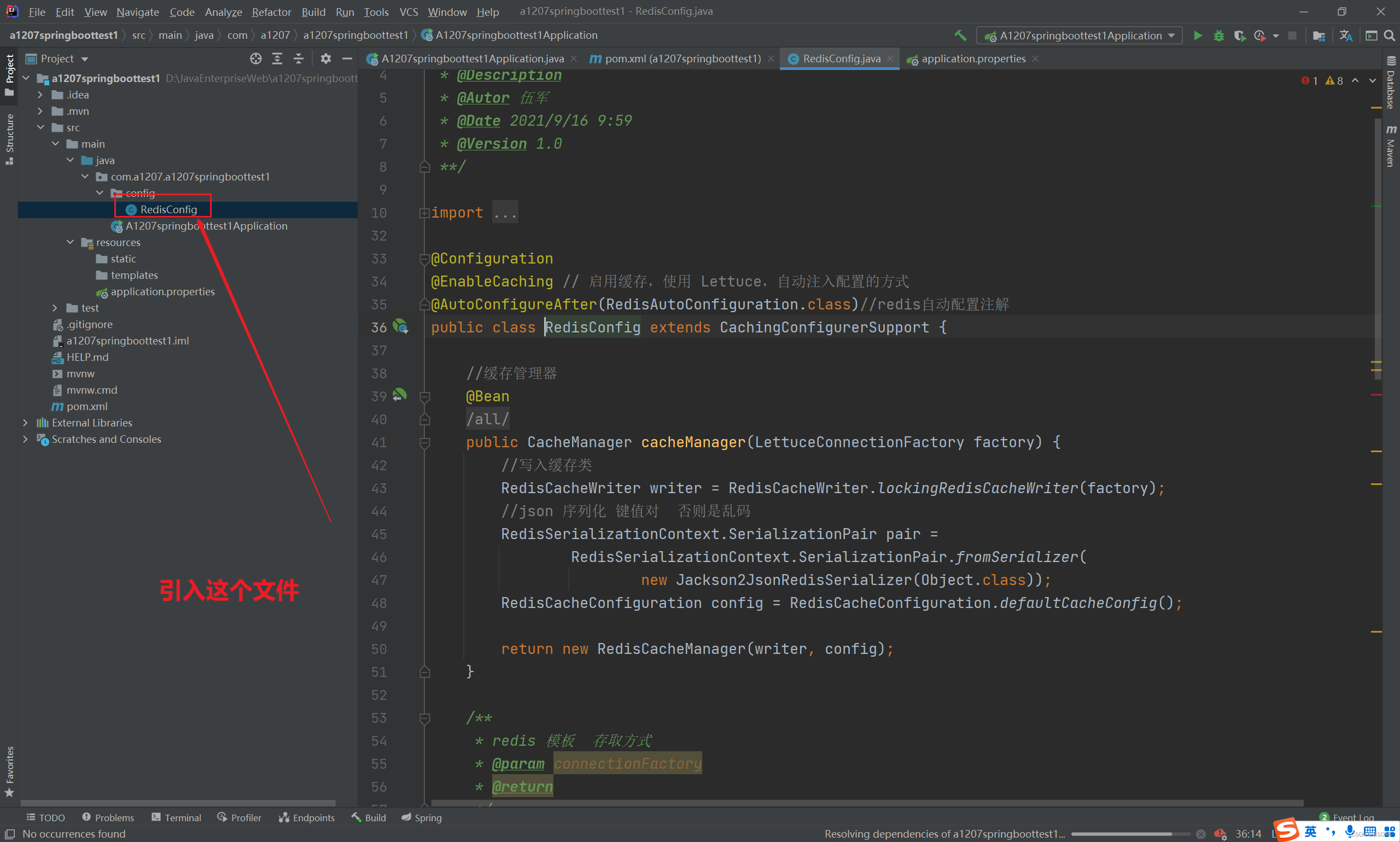Screen dimensions: 1400x842
Task: Click the Select Opened File target icon
Action: coord(256,59)
